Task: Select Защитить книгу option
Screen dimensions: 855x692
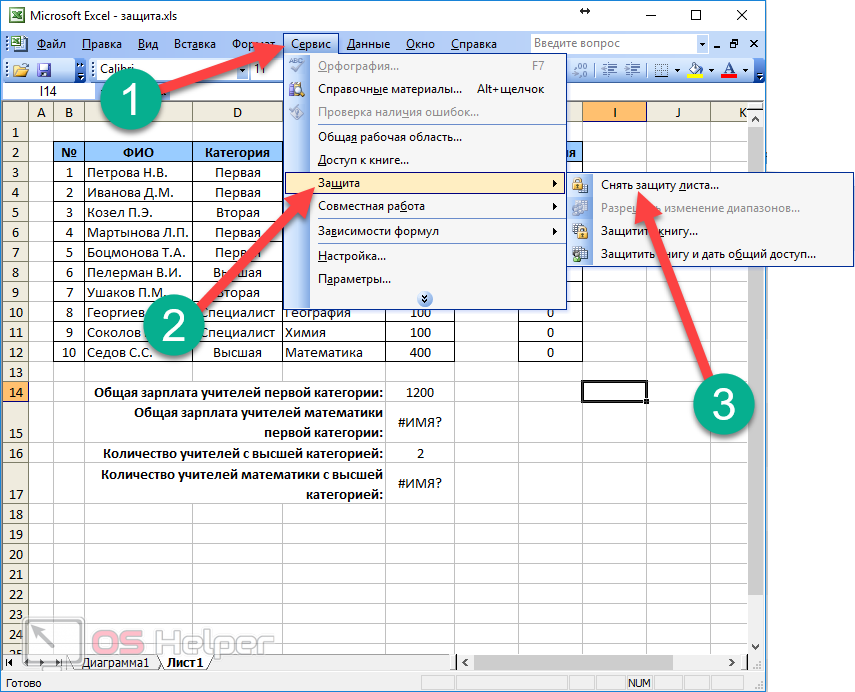Action: coord(711,231)
